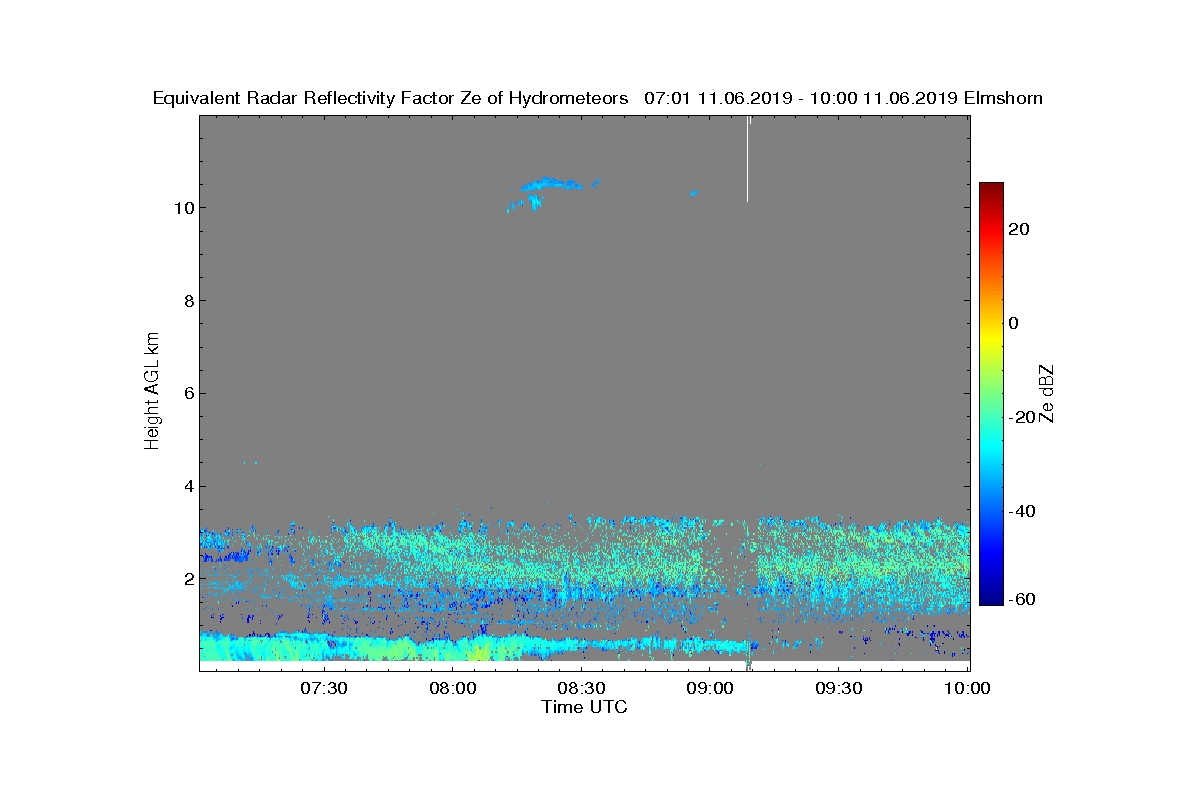Click colorbar label '0'

tap(1014, 323)
